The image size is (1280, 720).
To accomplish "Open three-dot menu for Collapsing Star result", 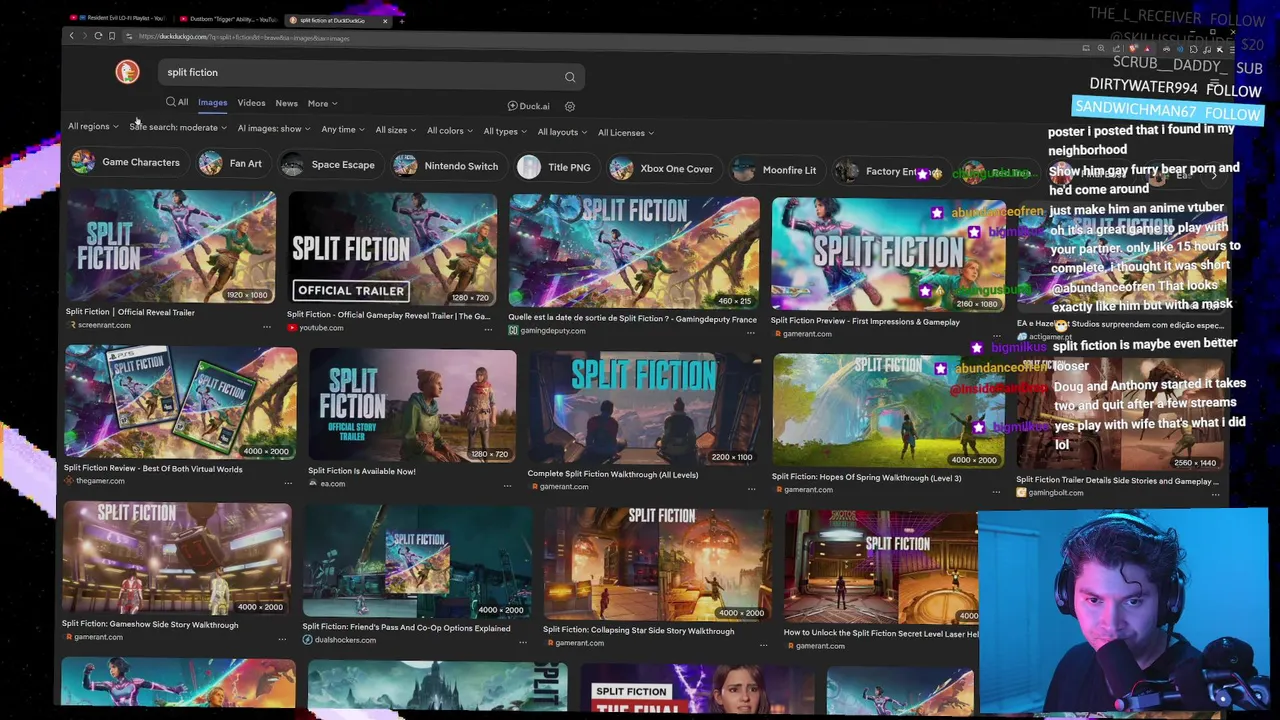I will tap(763, 645).
